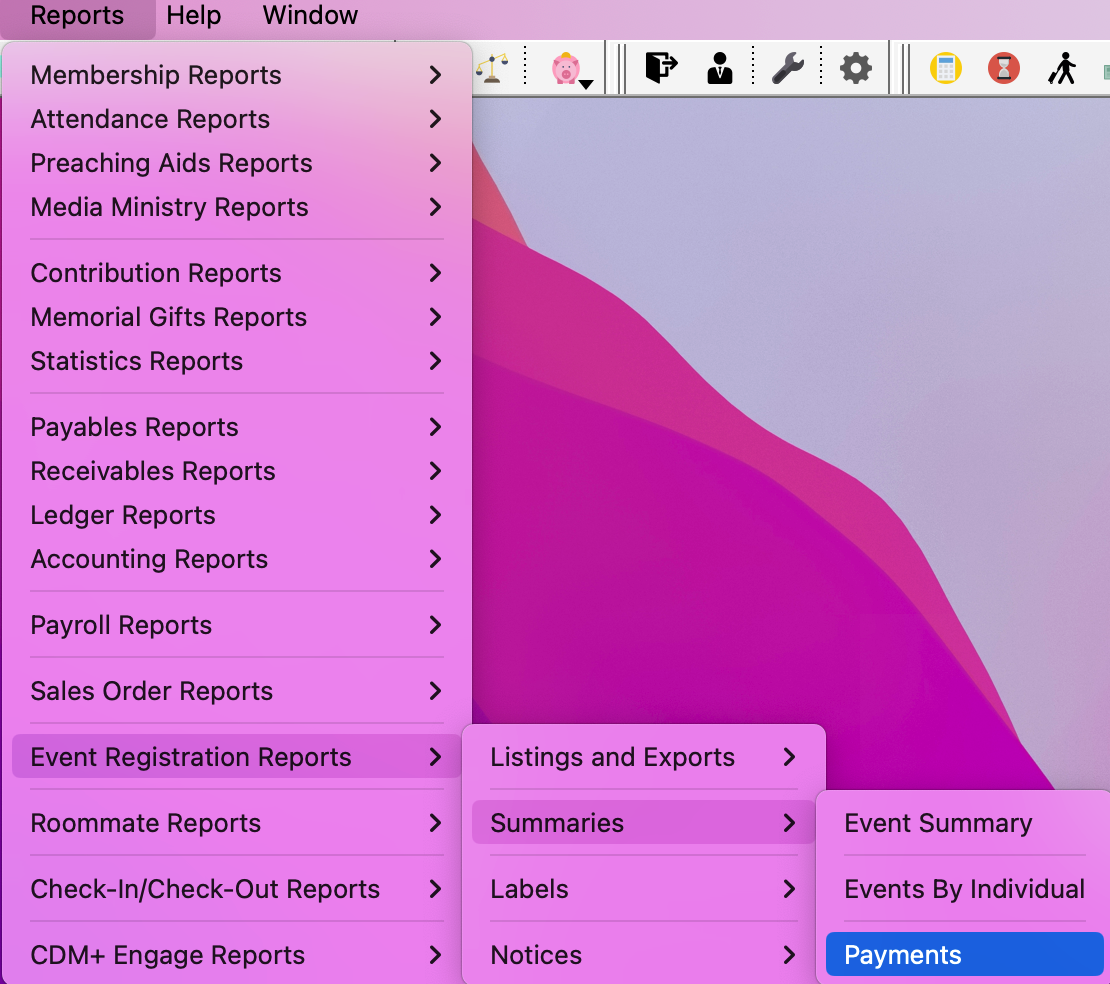Image resolution: width=1110 pixels, height=984 pixels.
Task: Expand the Membership Reports submenu arrow
Action: [x=435, y=75]
